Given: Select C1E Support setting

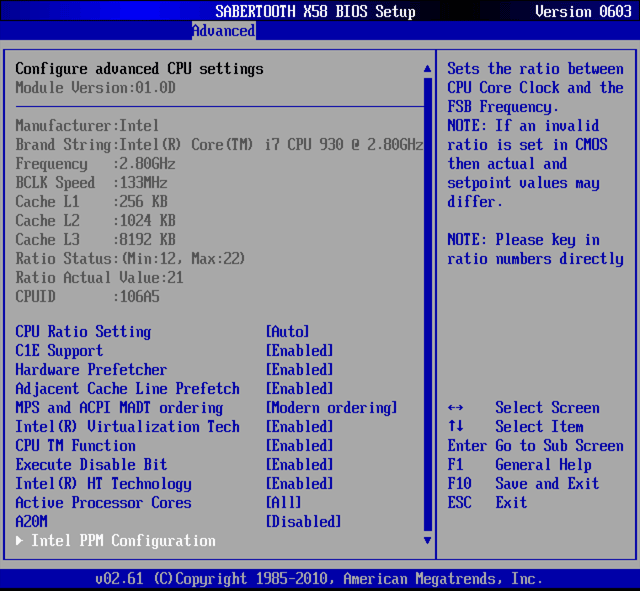Looking at the screenshot, I should coord(59,351).
